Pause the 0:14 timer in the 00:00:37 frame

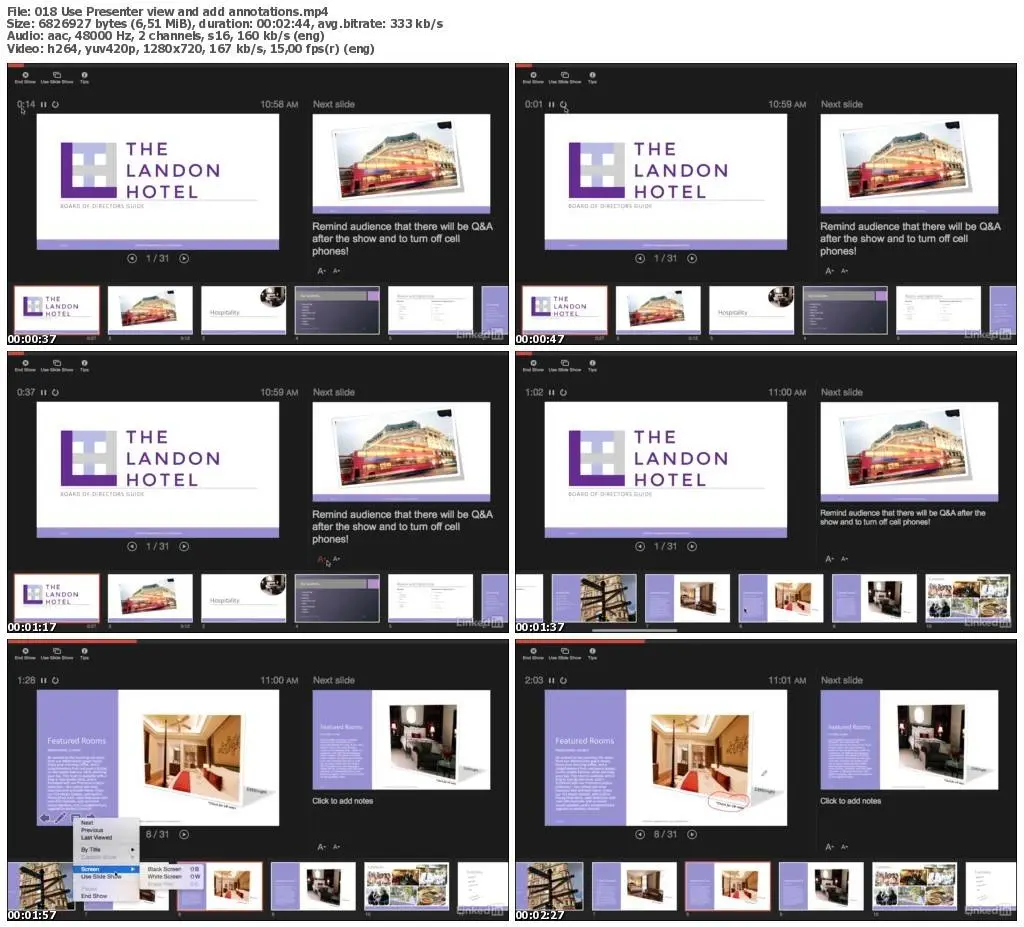point(44,105)
